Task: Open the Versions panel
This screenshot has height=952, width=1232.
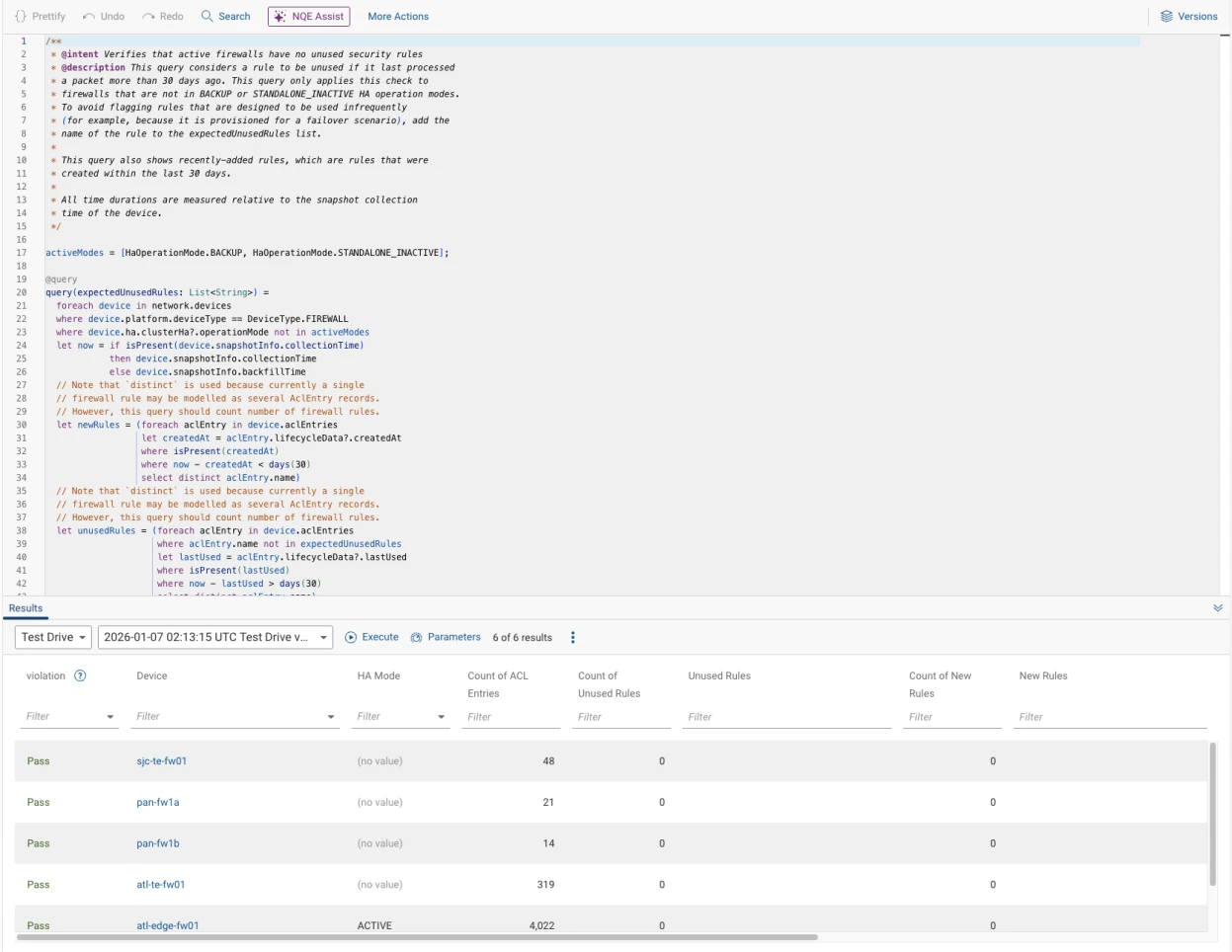Action: click(x=1189, y=17)
